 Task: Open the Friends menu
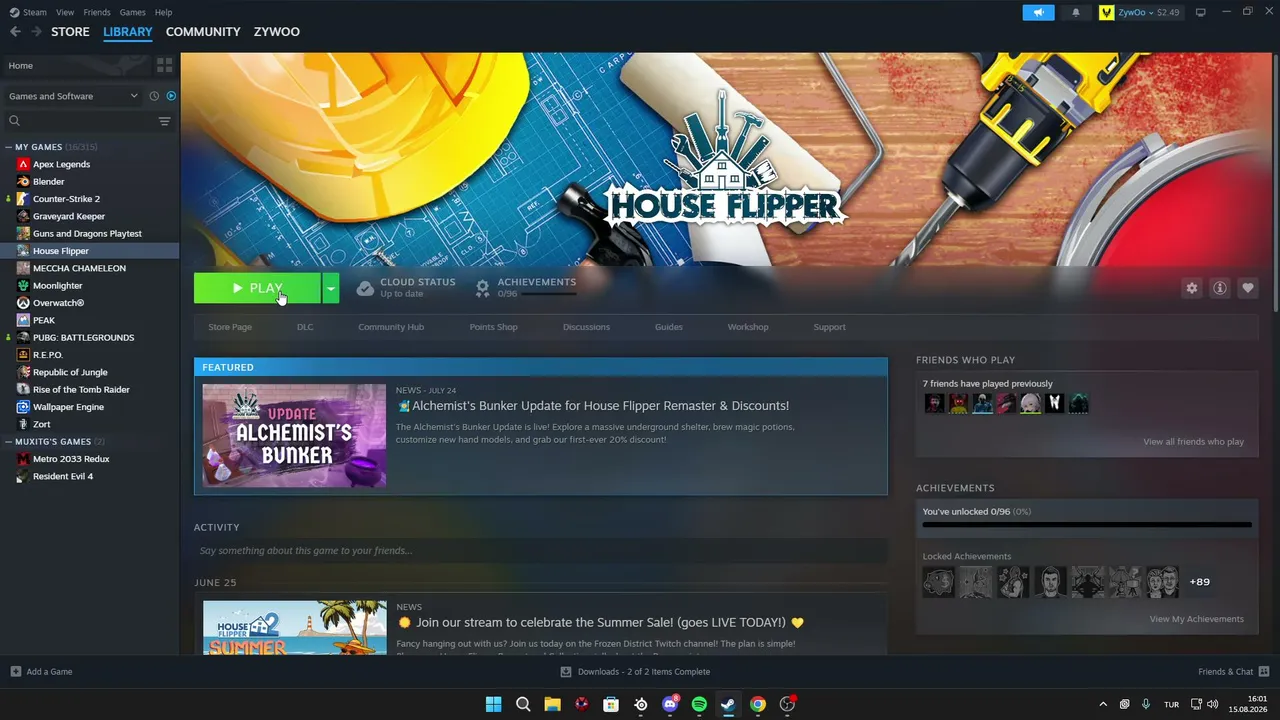(x=97, y=12)
